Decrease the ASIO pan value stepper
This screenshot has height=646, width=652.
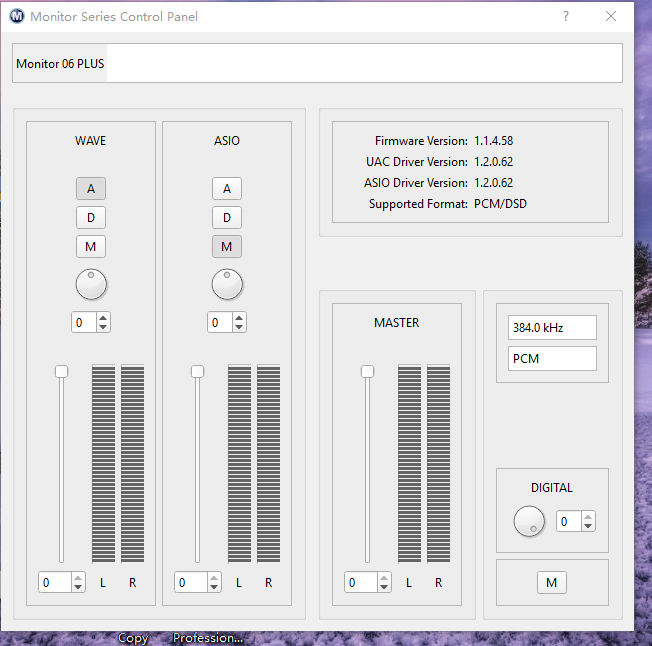click(x=239, y=327)
